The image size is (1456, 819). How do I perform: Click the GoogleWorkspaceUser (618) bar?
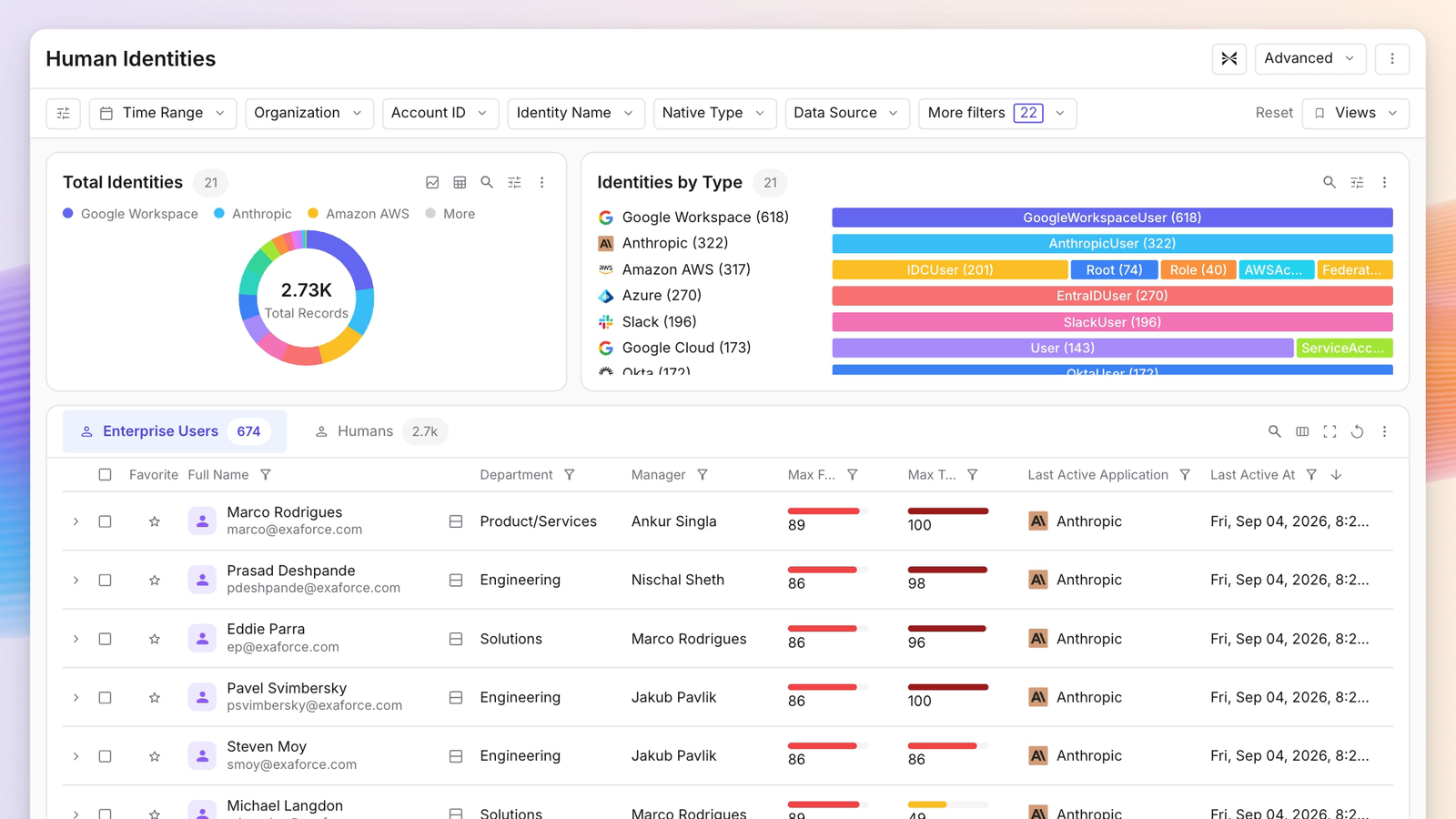tap(1112, 217)
